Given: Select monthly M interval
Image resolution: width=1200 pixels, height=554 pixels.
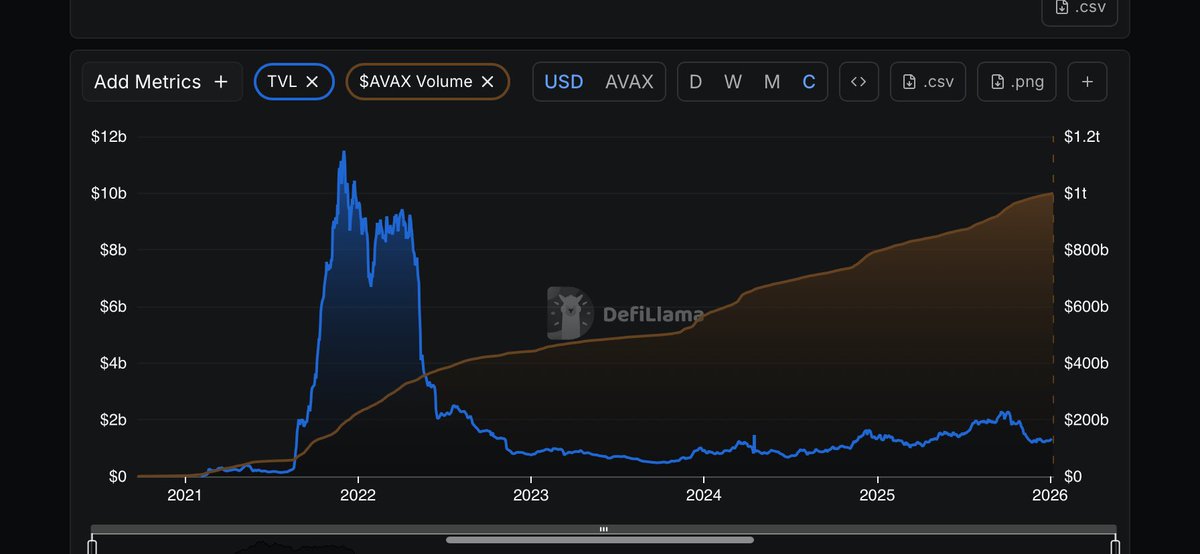Looking at the screenshot, I should (x=772, y=82).
